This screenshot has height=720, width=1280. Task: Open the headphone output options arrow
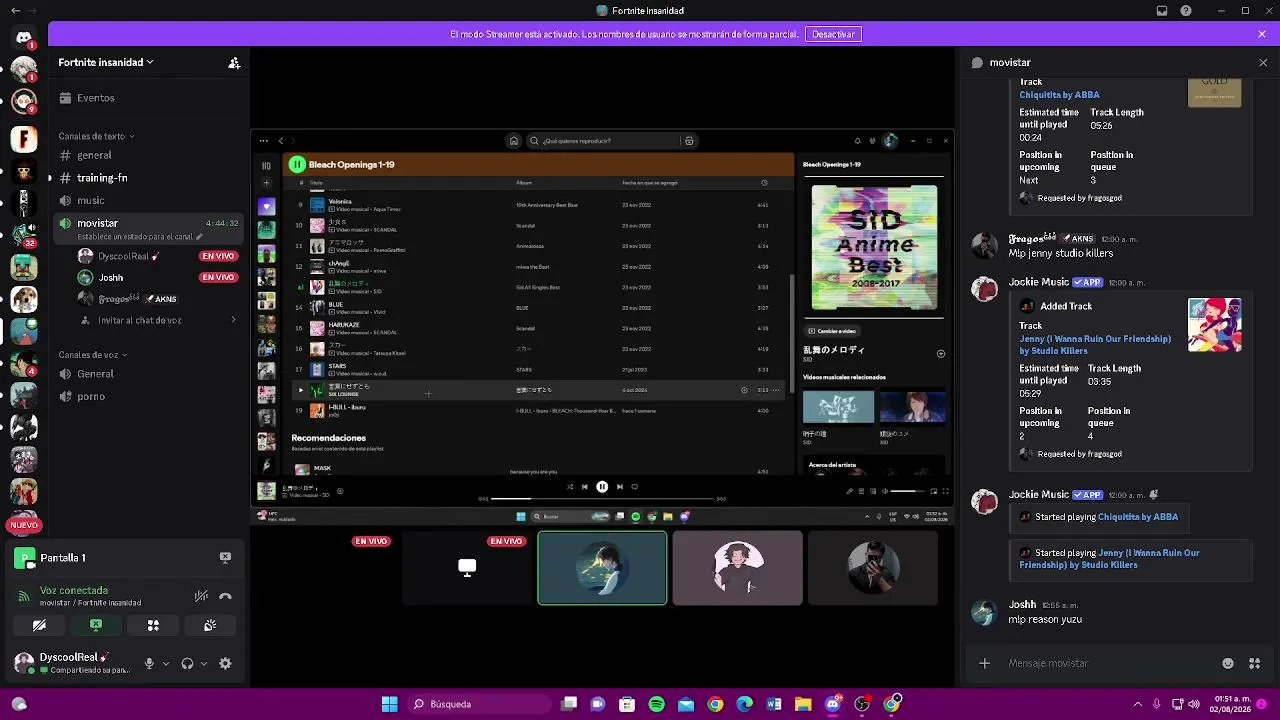[x=204, y=663]
